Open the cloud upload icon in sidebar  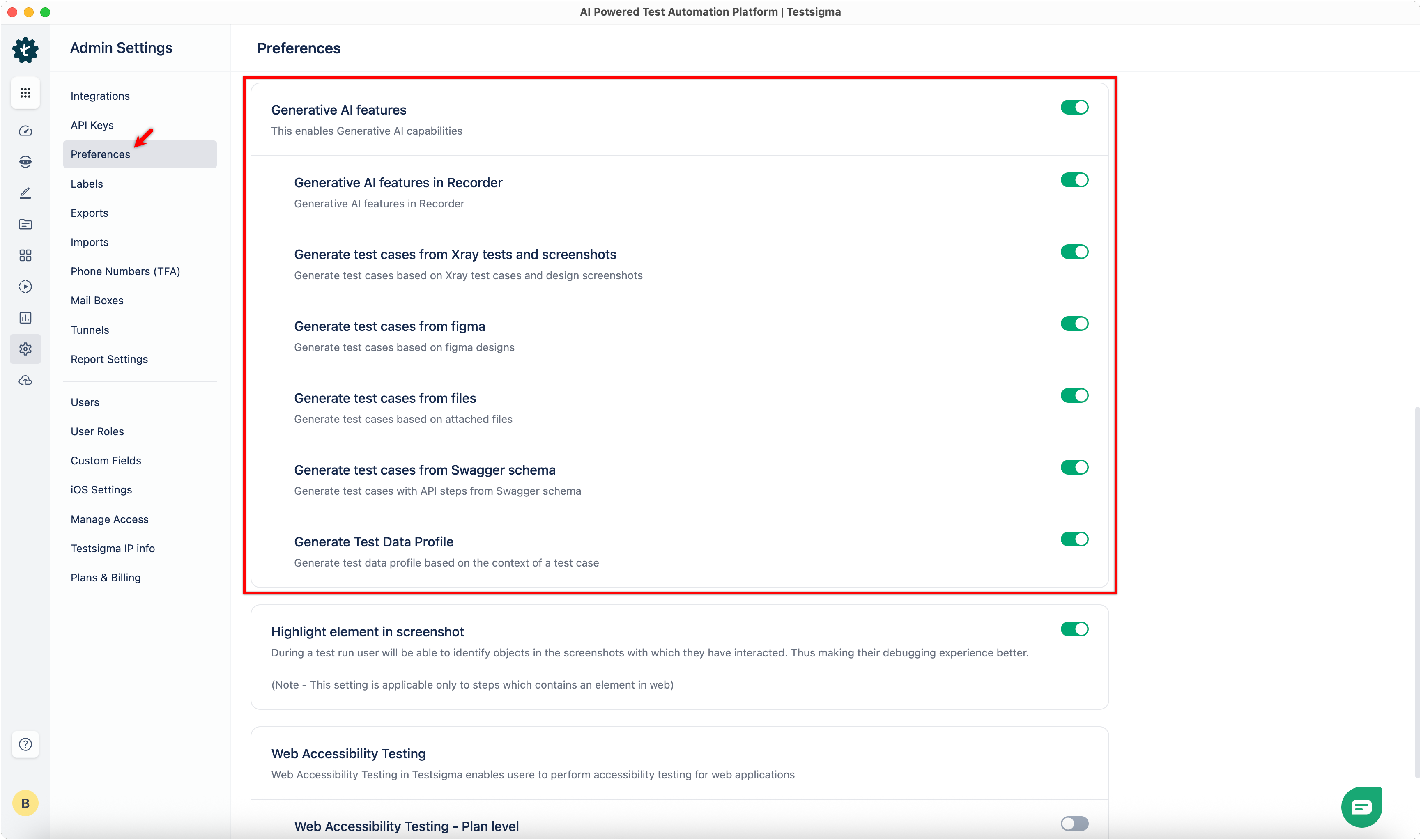pyautogui.click(x=25, y=380)
